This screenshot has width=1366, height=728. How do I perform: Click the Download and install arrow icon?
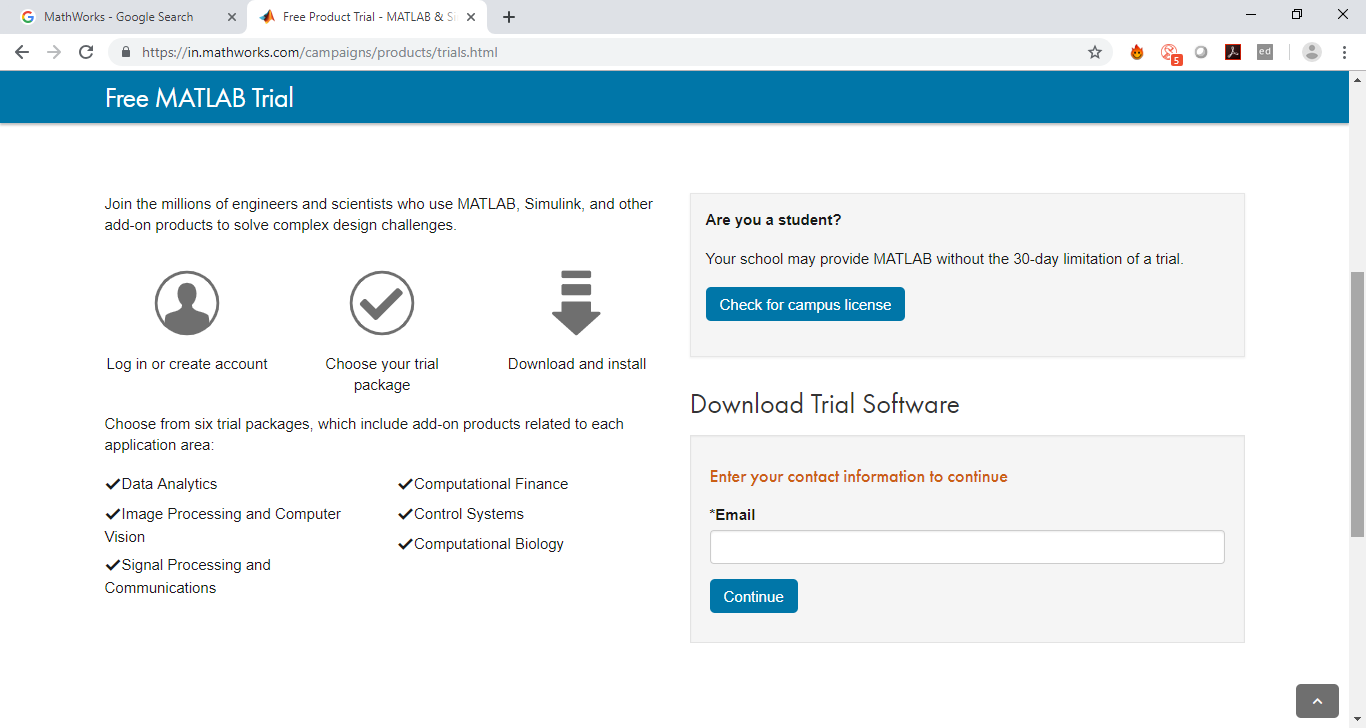(577, 303)
